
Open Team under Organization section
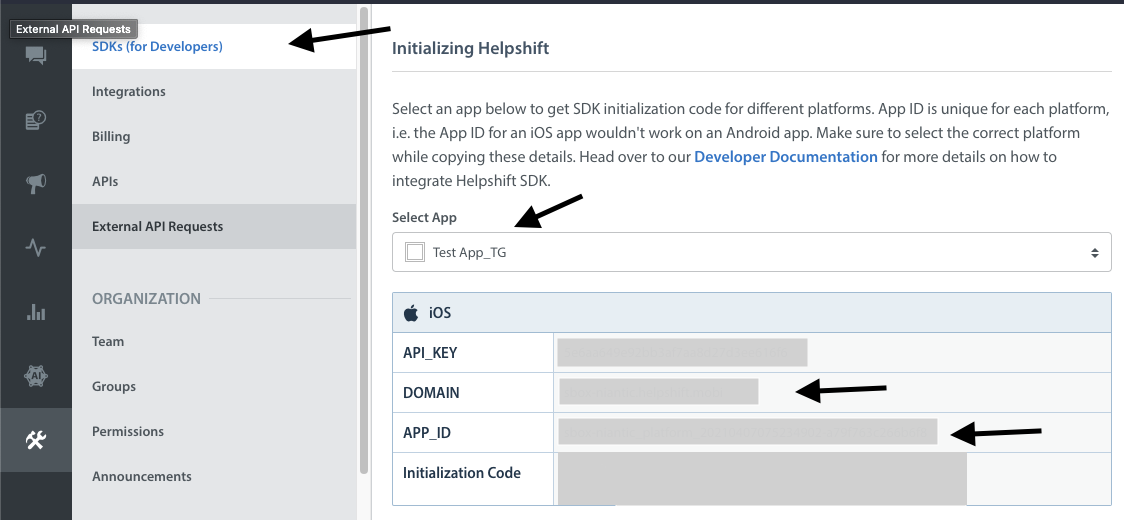(x=108, y=341)
